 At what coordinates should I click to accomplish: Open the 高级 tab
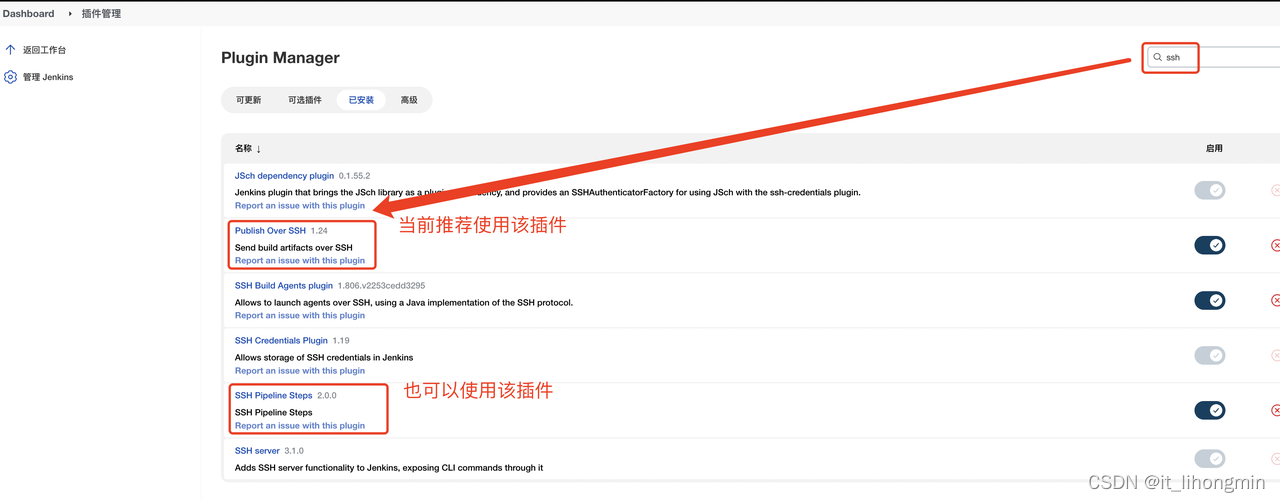(x=409, y=100)
